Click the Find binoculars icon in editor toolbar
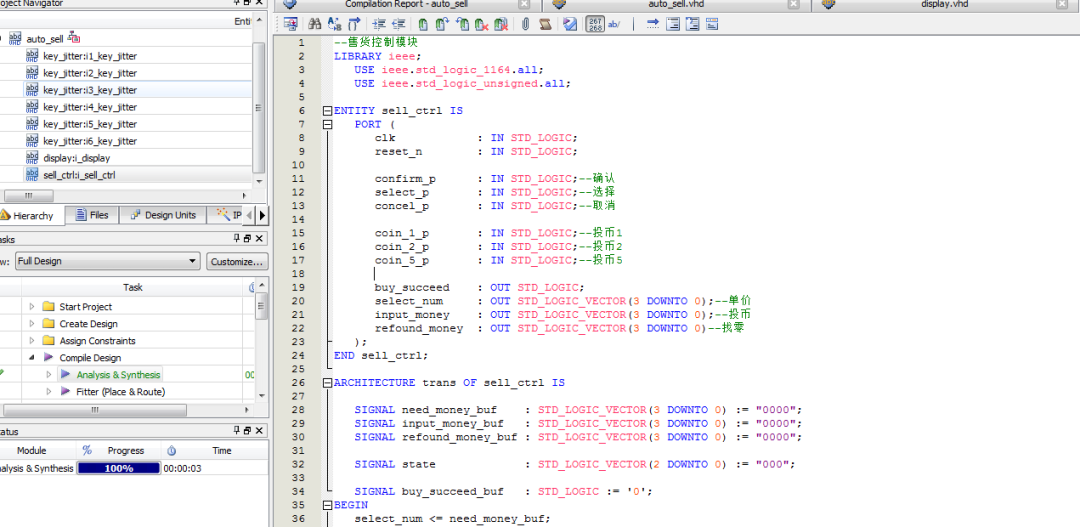Image resolution: width=1080 pixels, height=527 pixels. click(314, 23)
